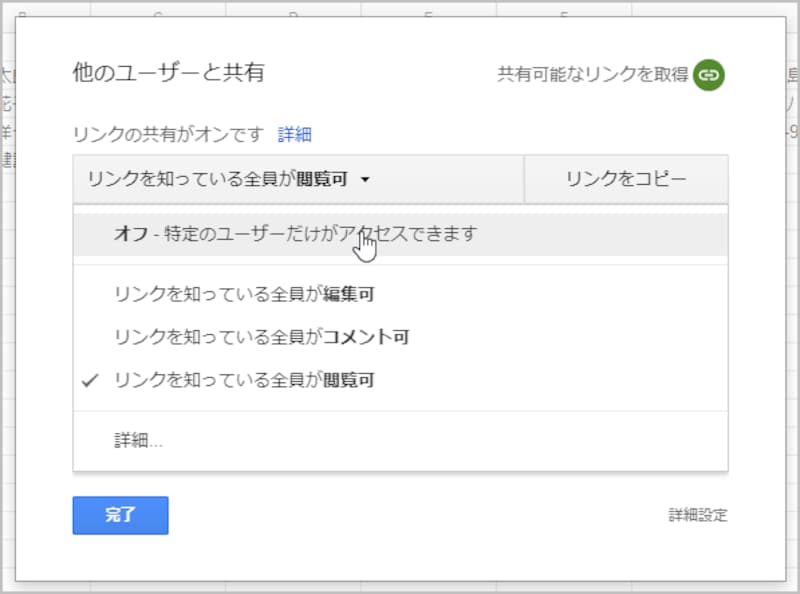Open 共有可能なリンクを取得
Screen dimensions: 800x594
point(594,74)
